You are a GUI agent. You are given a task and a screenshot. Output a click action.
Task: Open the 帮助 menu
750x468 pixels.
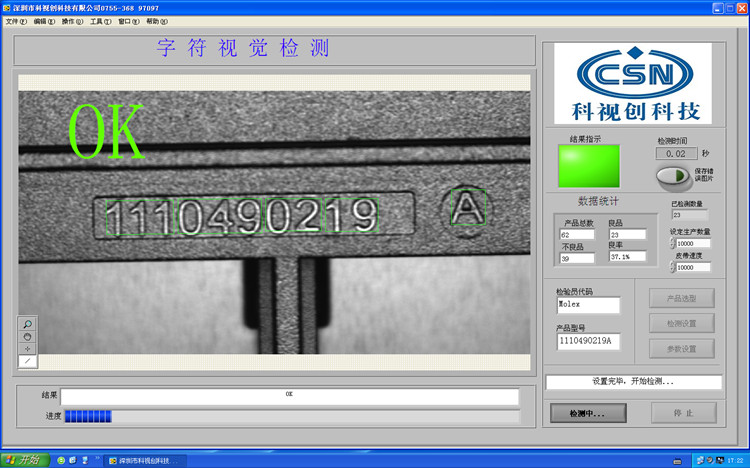coord(156,20)
